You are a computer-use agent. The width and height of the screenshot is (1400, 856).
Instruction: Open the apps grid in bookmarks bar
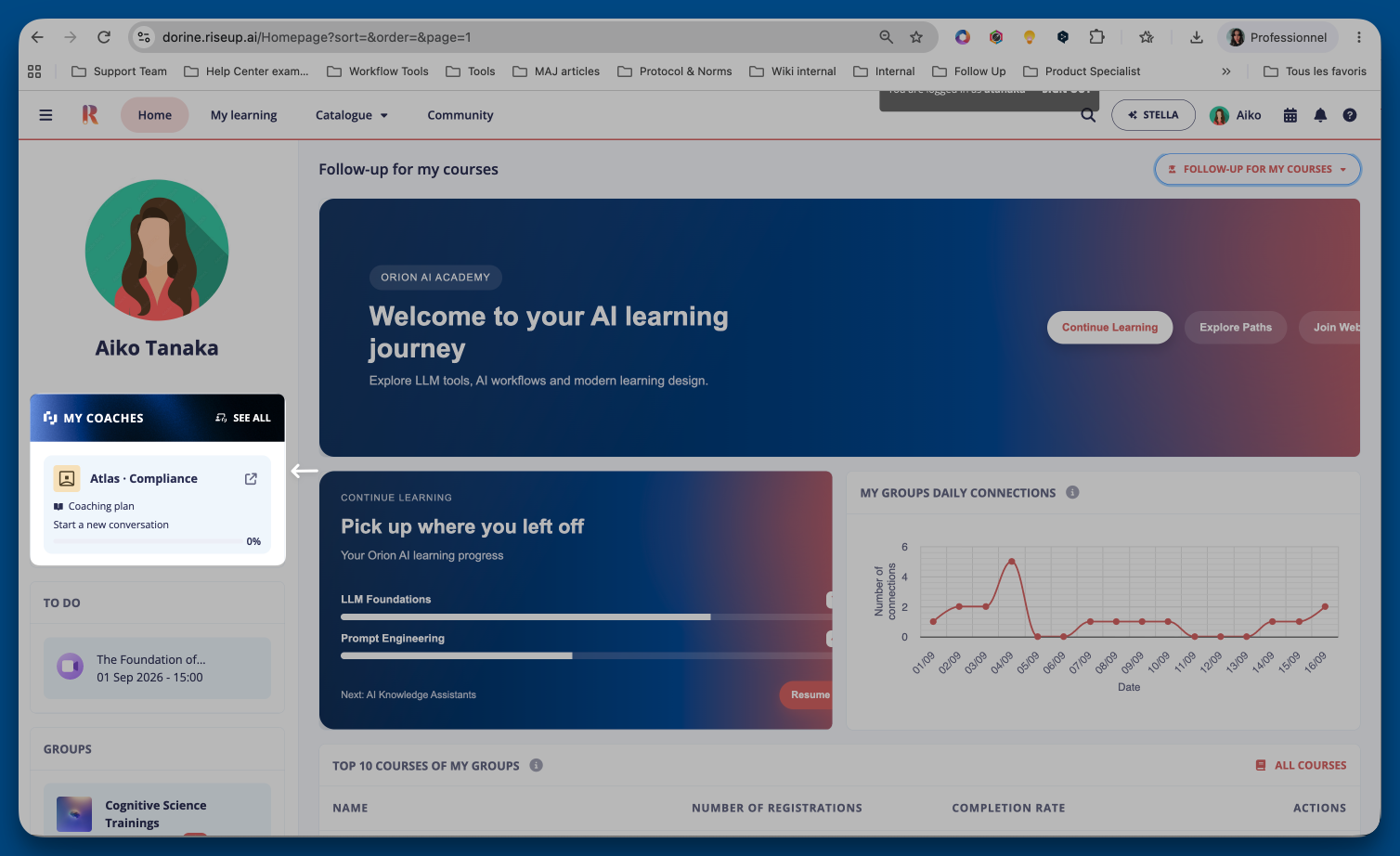(34, 71)
